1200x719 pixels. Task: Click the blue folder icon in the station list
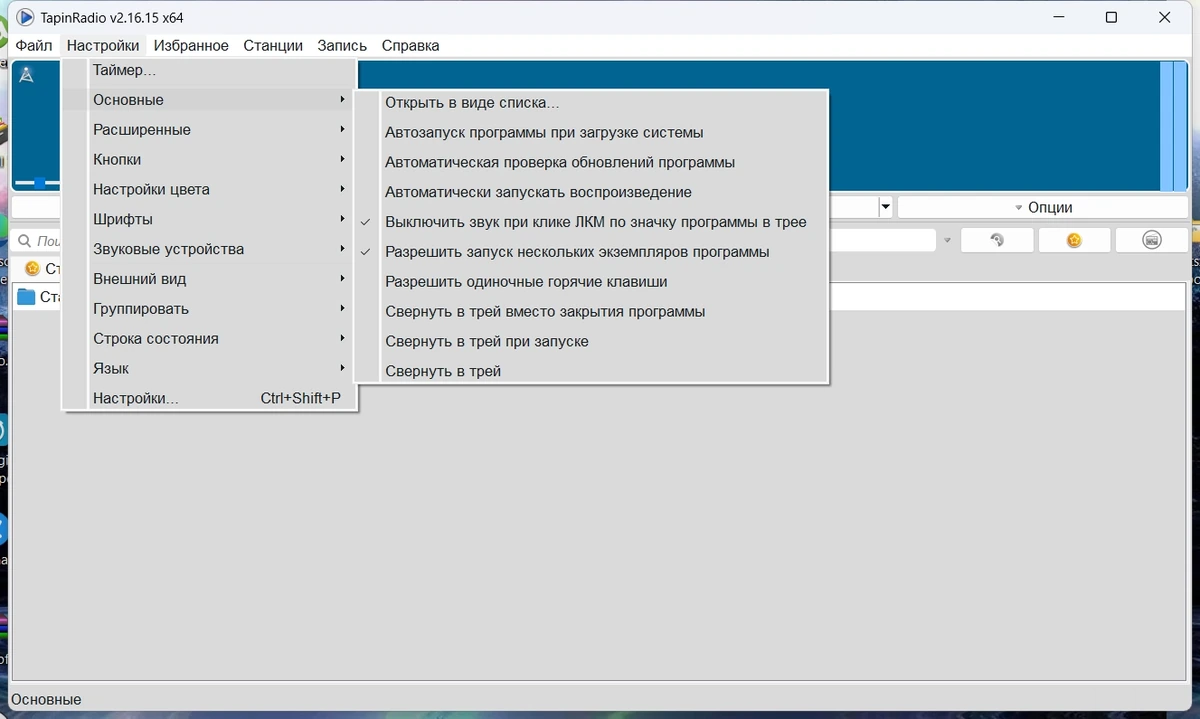pos(27,296)
